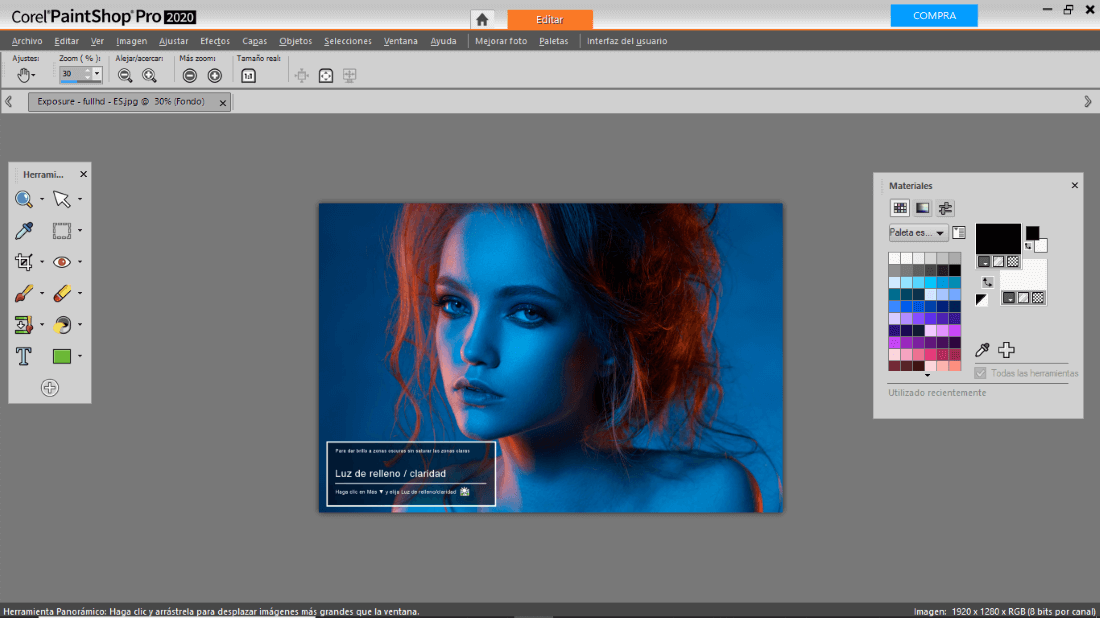Click the swap foreground/background colors arrows
Screen dimensions: 1100x618
pos(987,282)
